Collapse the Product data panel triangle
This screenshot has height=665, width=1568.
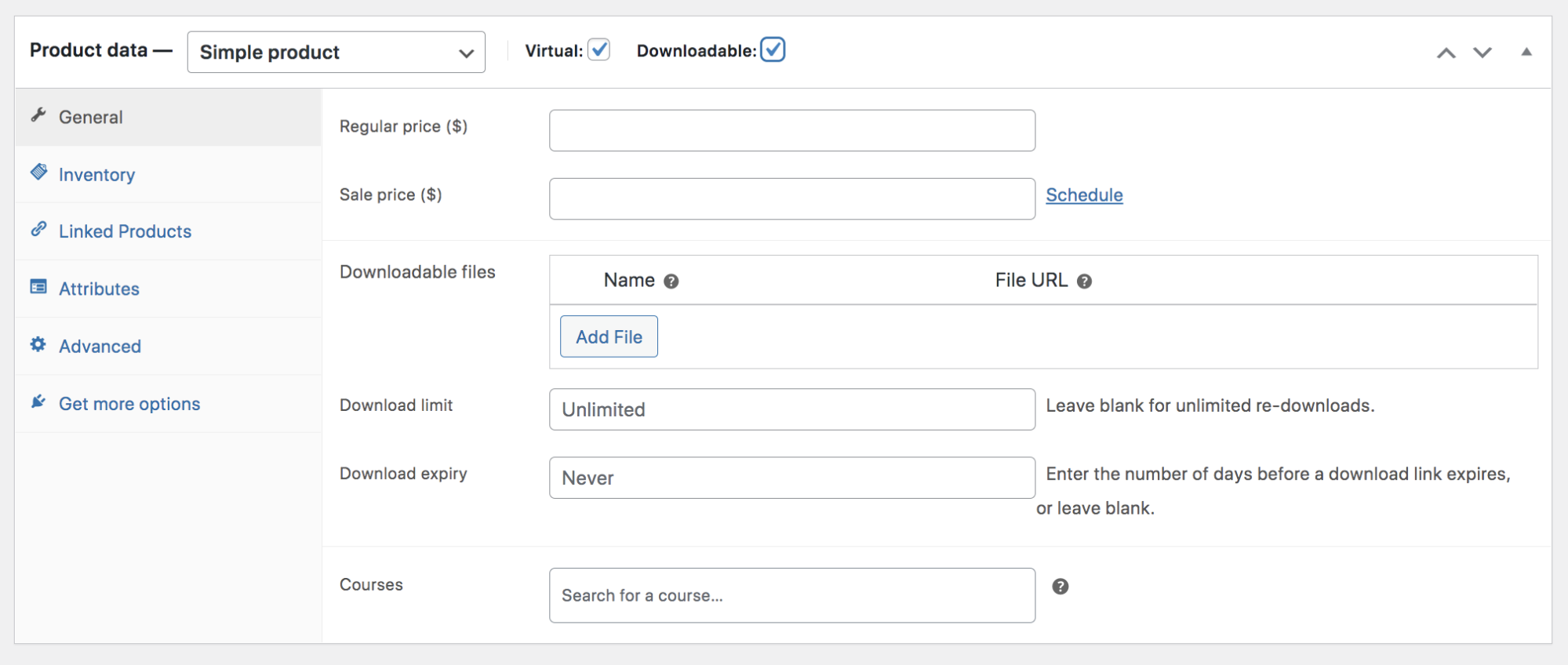tap(1526, 52)
